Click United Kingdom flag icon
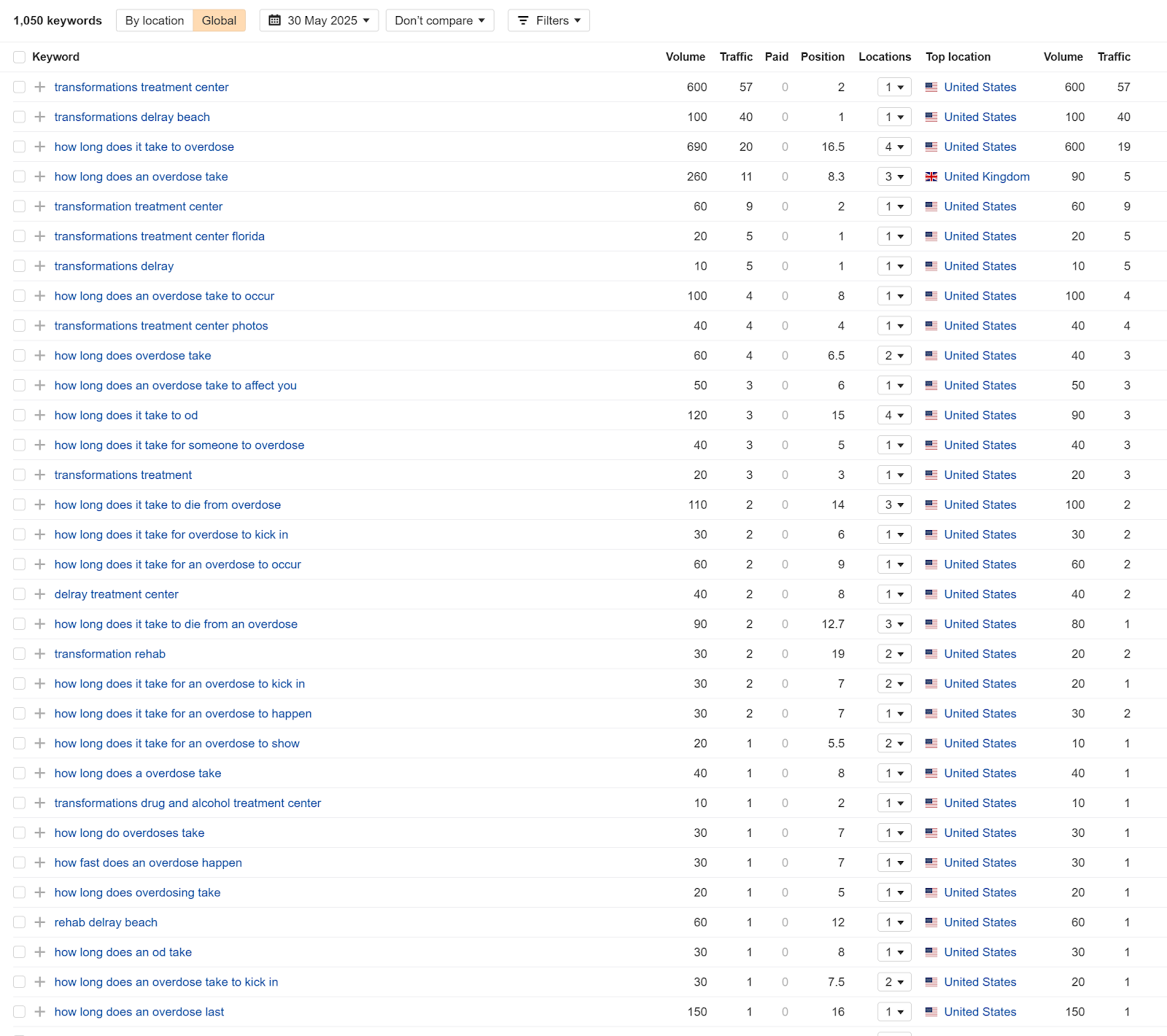Image resolution: width=1167 pixels, height=1036 pixels. click(931, 177)
